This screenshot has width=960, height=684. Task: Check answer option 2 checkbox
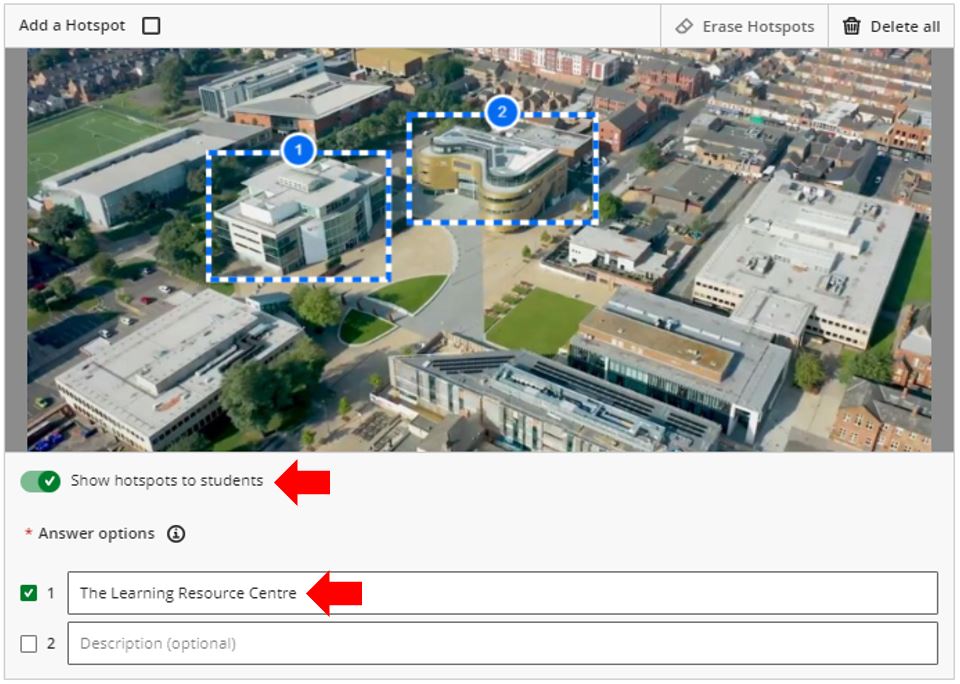28,644
